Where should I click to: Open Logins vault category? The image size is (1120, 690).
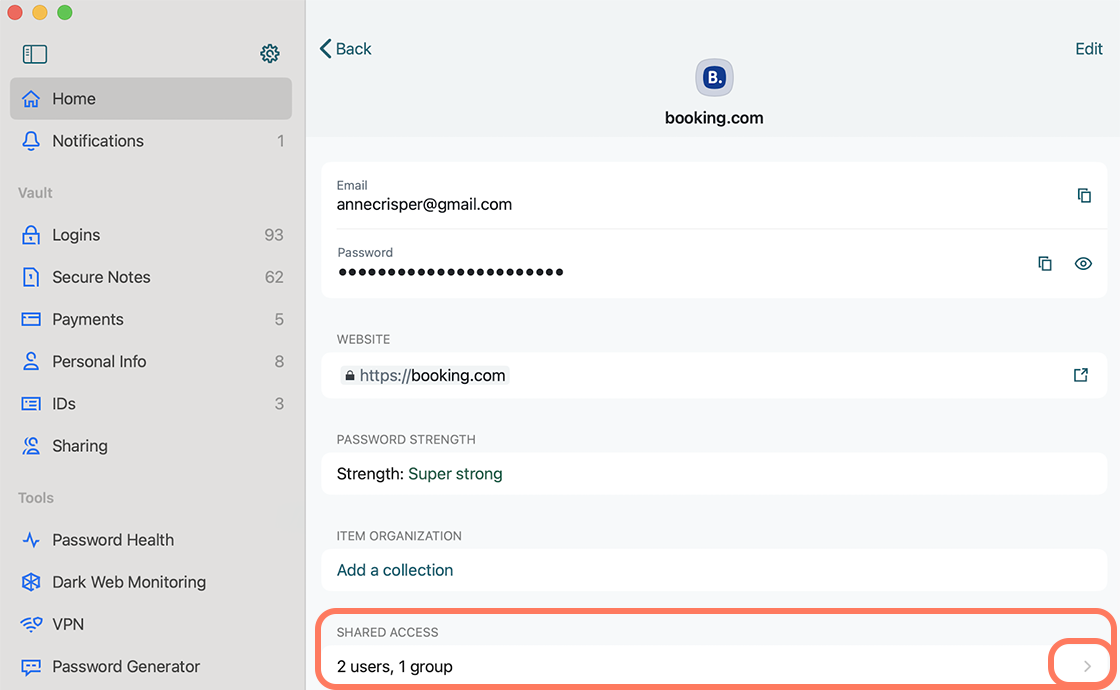pyautogui.click(x=151, y=234)
